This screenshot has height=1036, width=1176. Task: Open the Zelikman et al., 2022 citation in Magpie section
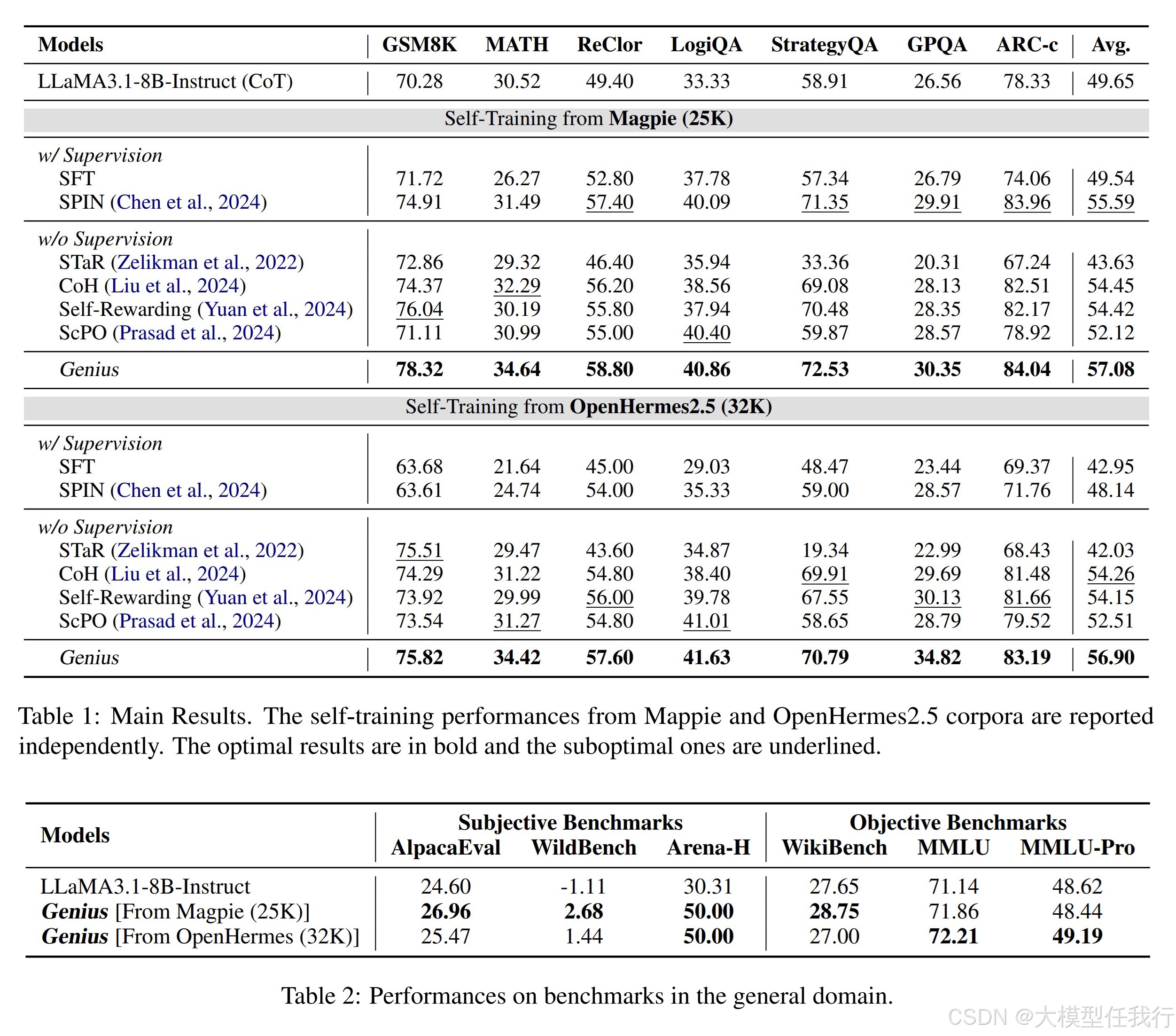pos(207,262)
